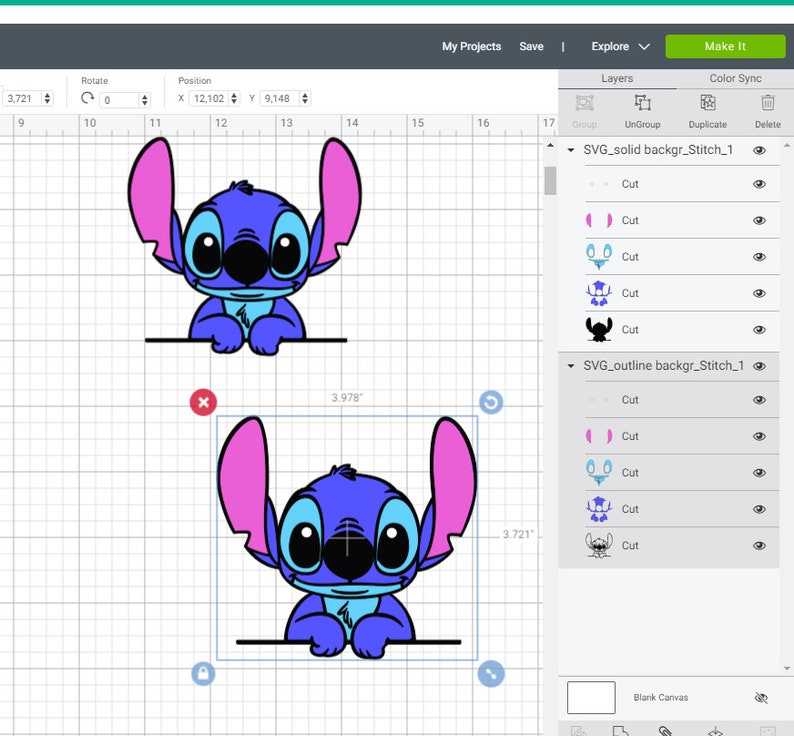Screen dimensions: 794x736
Task: Click the rotate handle on selected Stitch
Action: (x=491, y=402)
